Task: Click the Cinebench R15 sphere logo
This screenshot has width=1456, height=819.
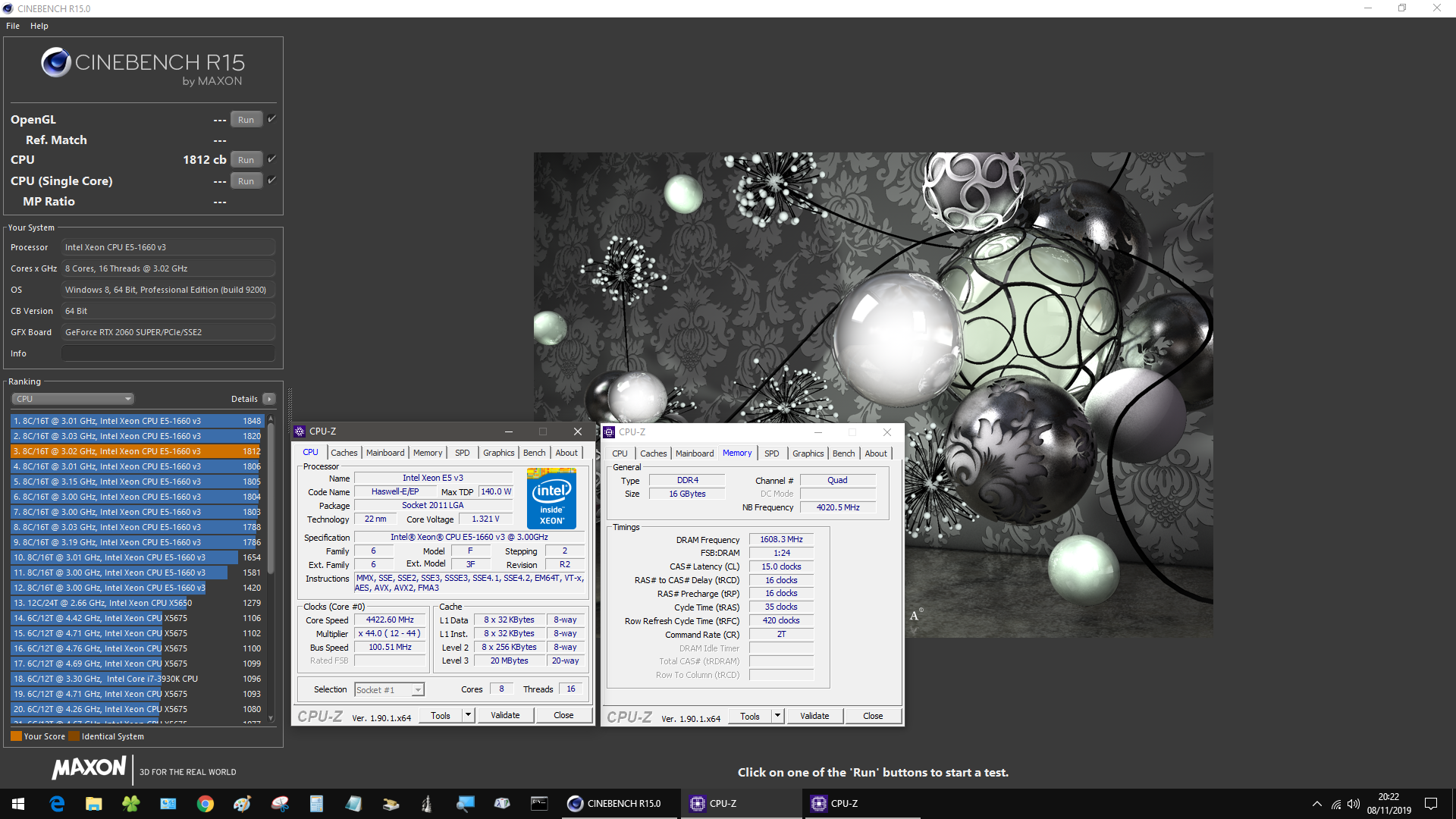Action: click(56, 62)
